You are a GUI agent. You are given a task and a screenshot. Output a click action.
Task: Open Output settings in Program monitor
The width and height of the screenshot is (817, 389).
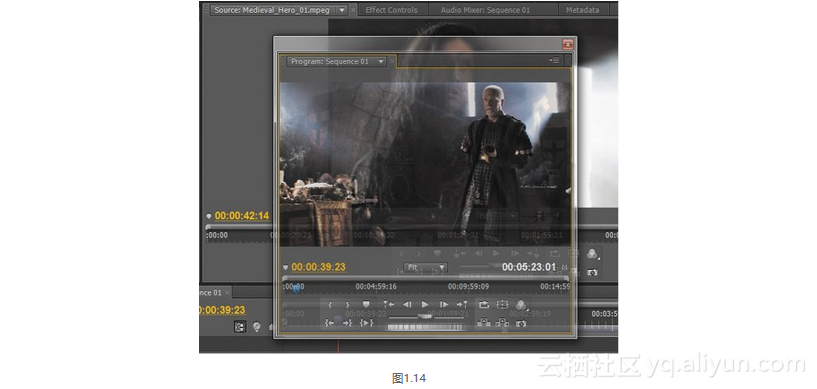click(521, 305)
